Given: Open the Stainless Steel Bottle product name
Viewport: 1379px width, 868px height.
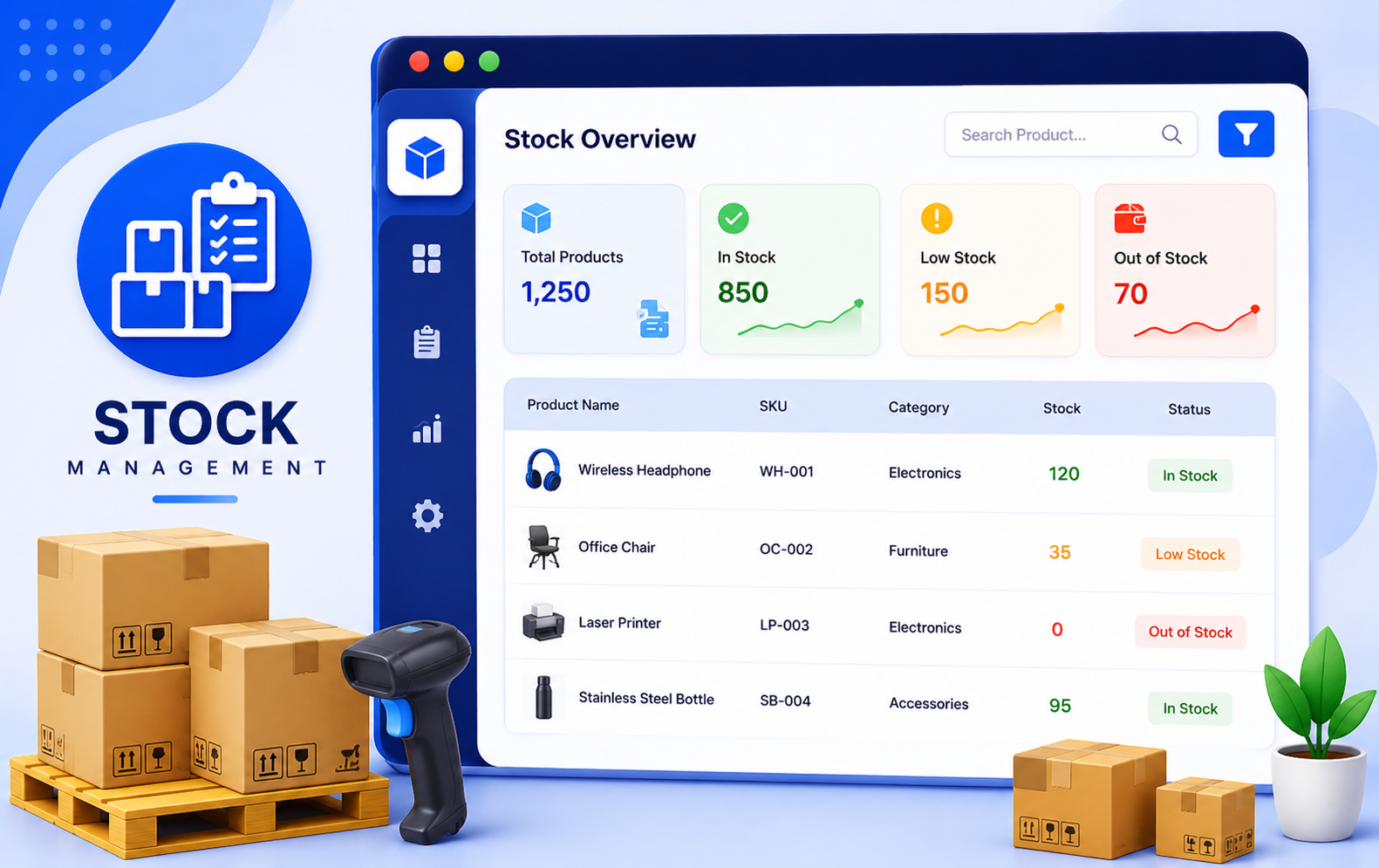Looking at the screenshot, I should 646,699.
